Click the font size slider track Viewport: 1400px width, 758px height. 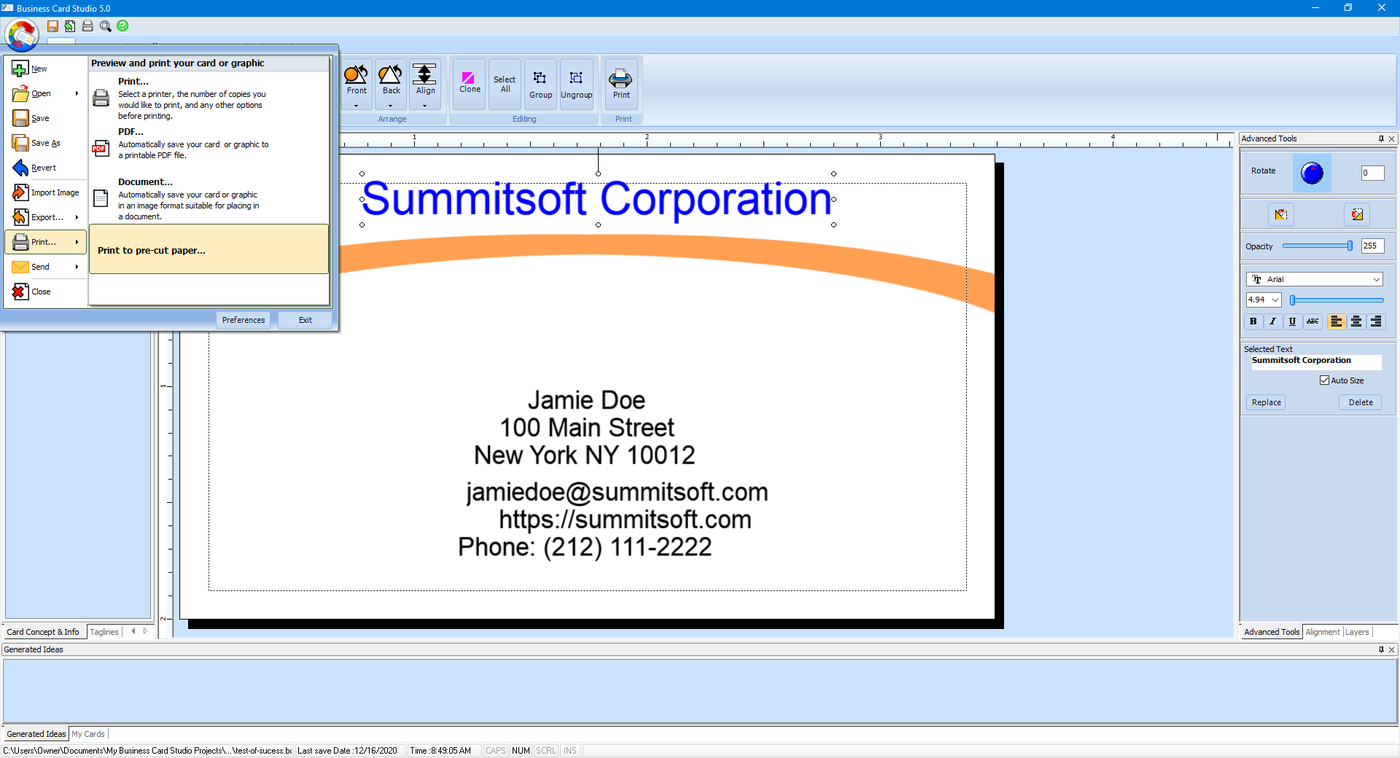click(x=1337, y=300)
